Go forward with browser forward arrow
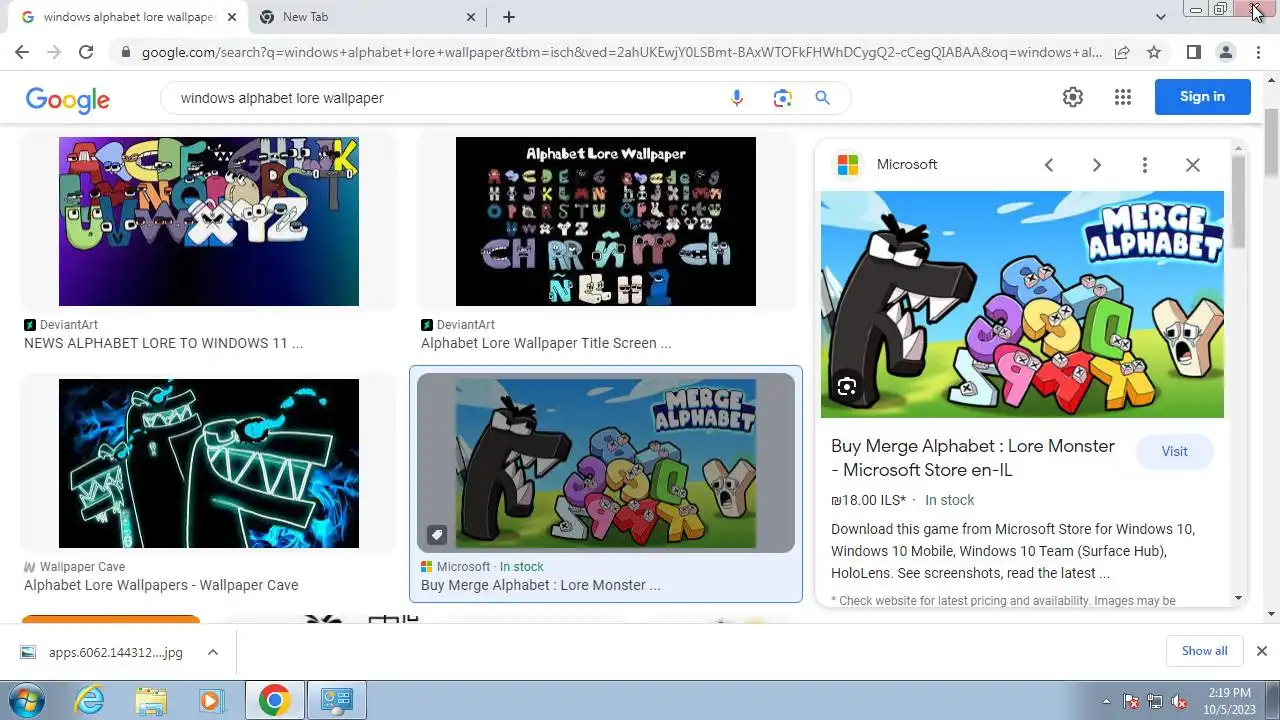The image size is (1280, 720). click(54, 52)
